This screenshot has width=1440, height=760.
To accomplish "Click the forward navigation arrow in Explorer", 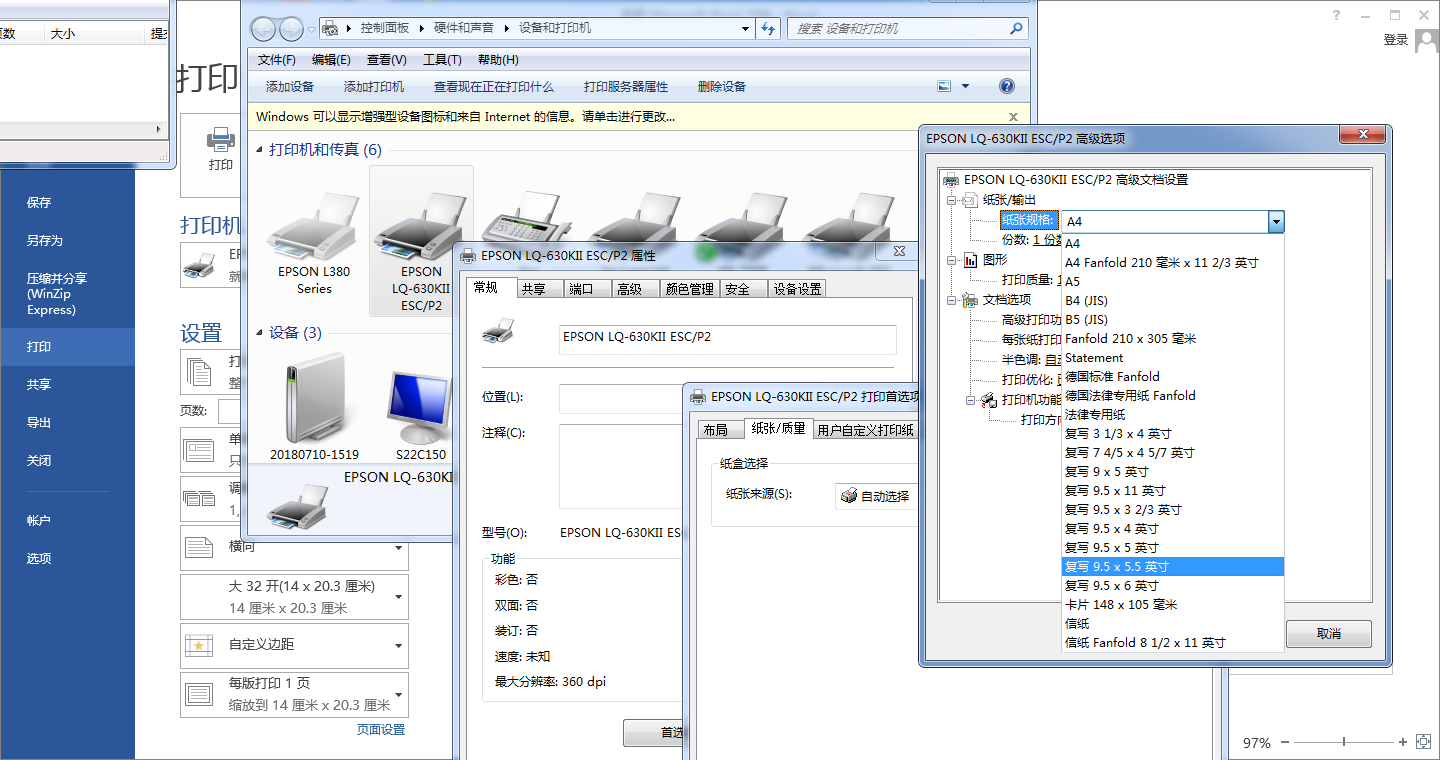I will pyautogui.click(x=291, y=29).
